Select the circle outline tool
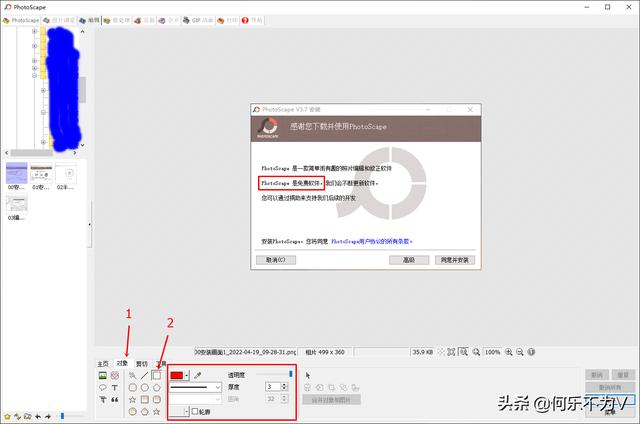This screenshot has width=640, height=424. tap(144, 387)
